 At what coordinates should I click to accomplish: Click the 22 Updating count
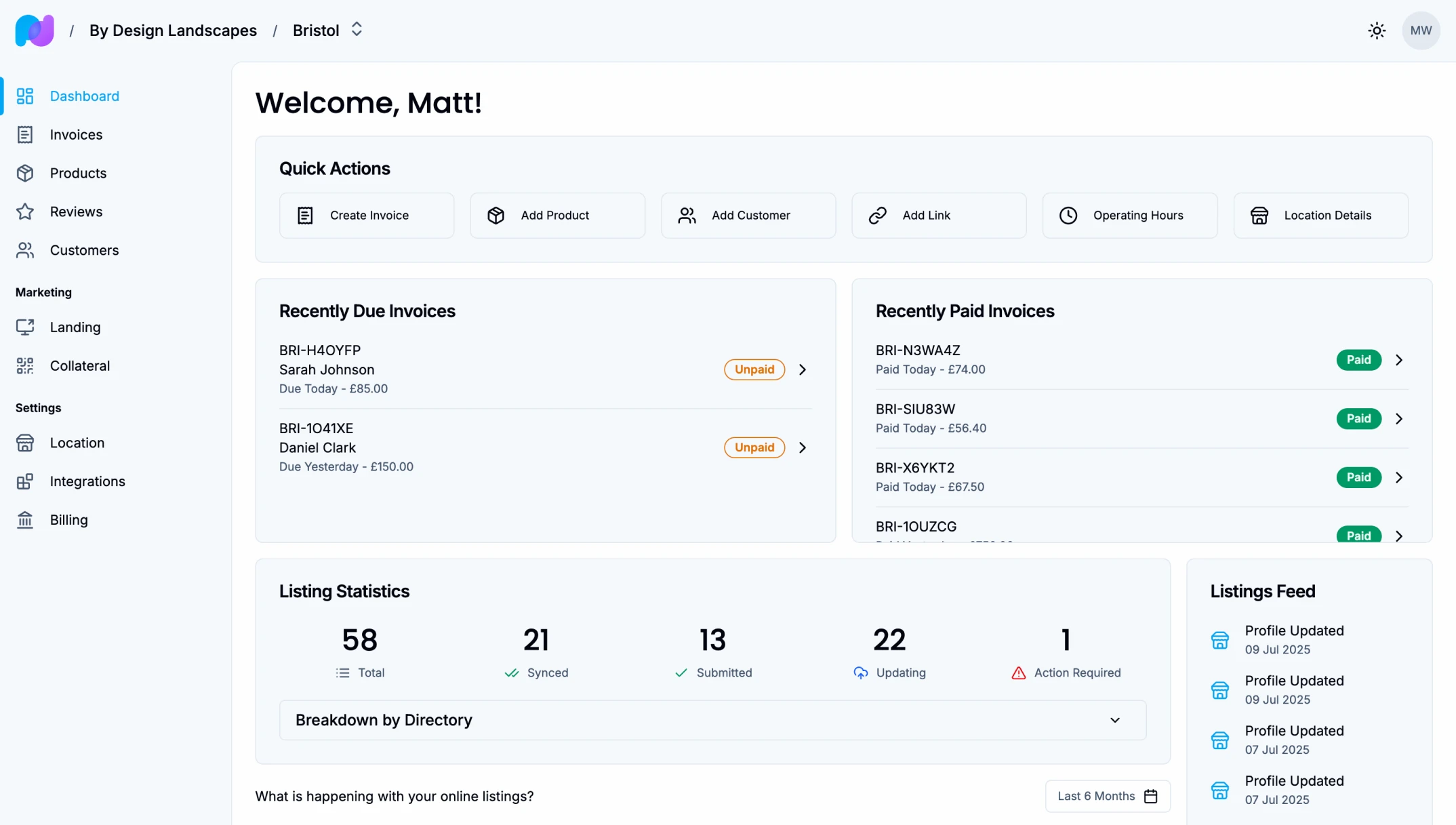(889, 640)
